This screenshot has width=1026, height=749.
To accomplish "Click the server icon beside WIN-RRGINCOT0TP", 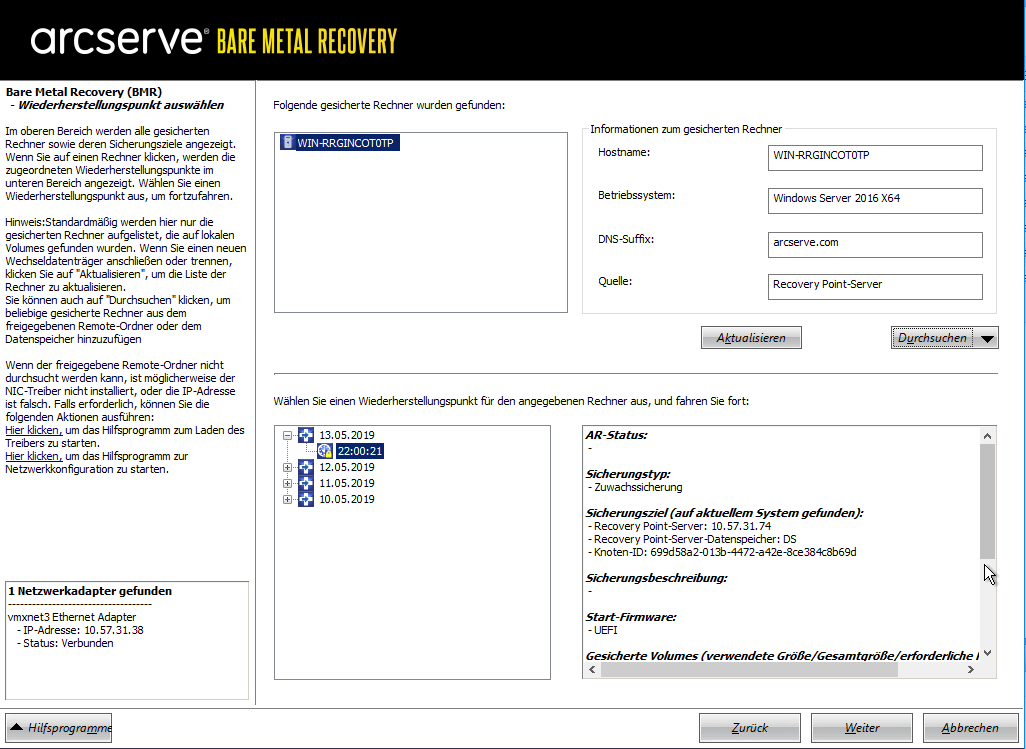I will pyautogui.click(x=287, y=142).
